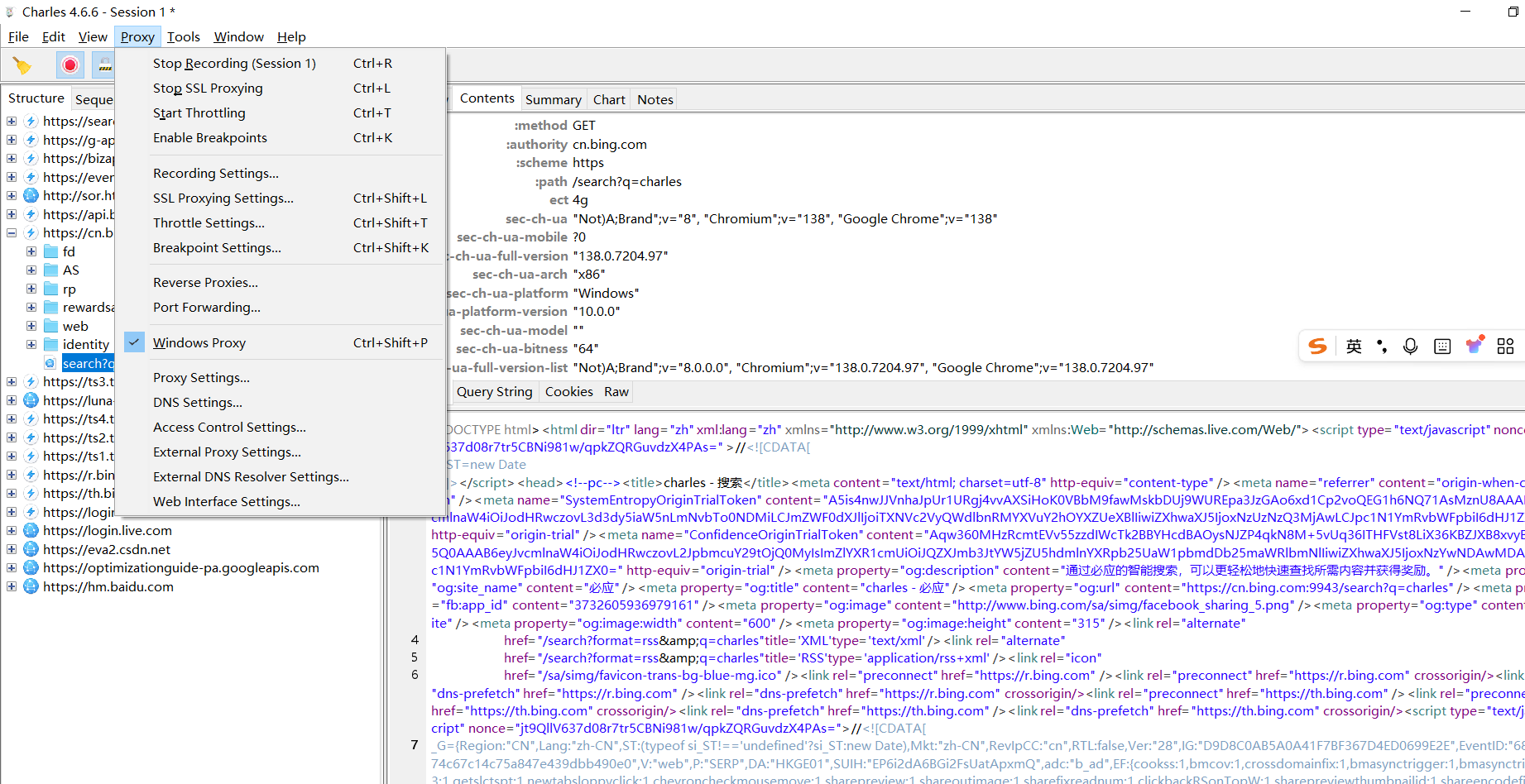Select the Sequence view tab
Image resolution: width=1525 pixels, height=784 pixels.
point(94,99)
